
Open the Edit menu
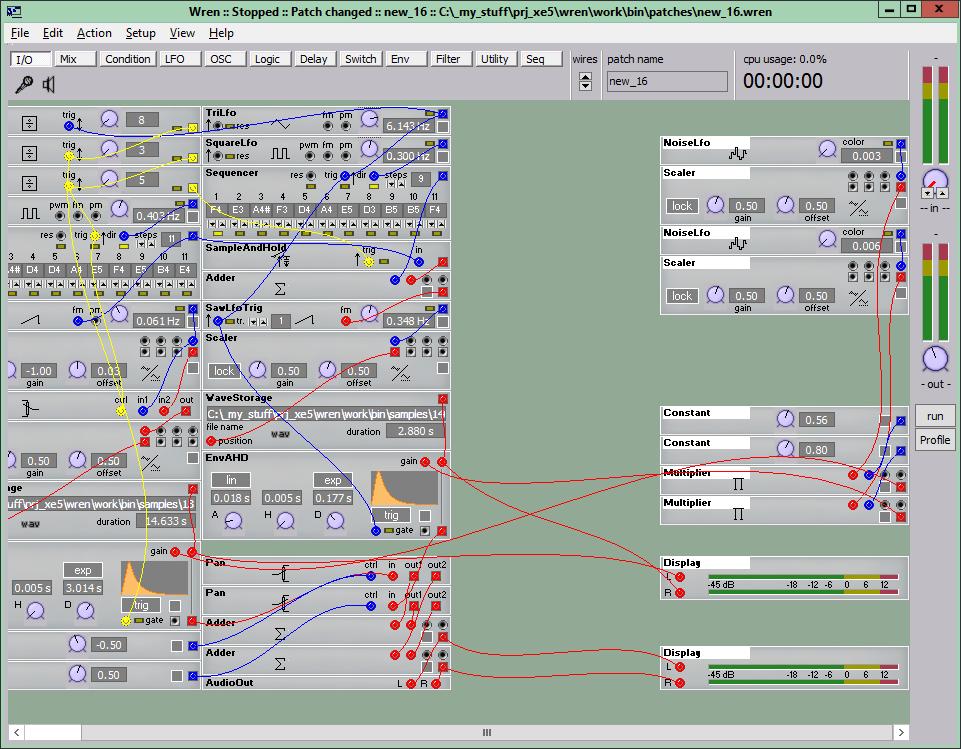coord(53,33)
